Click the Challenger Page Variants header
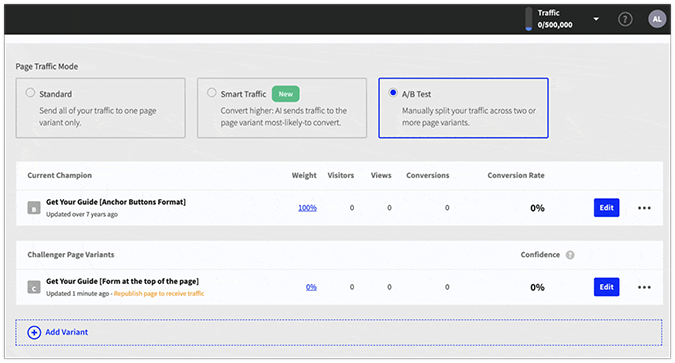 pos(71,254)
